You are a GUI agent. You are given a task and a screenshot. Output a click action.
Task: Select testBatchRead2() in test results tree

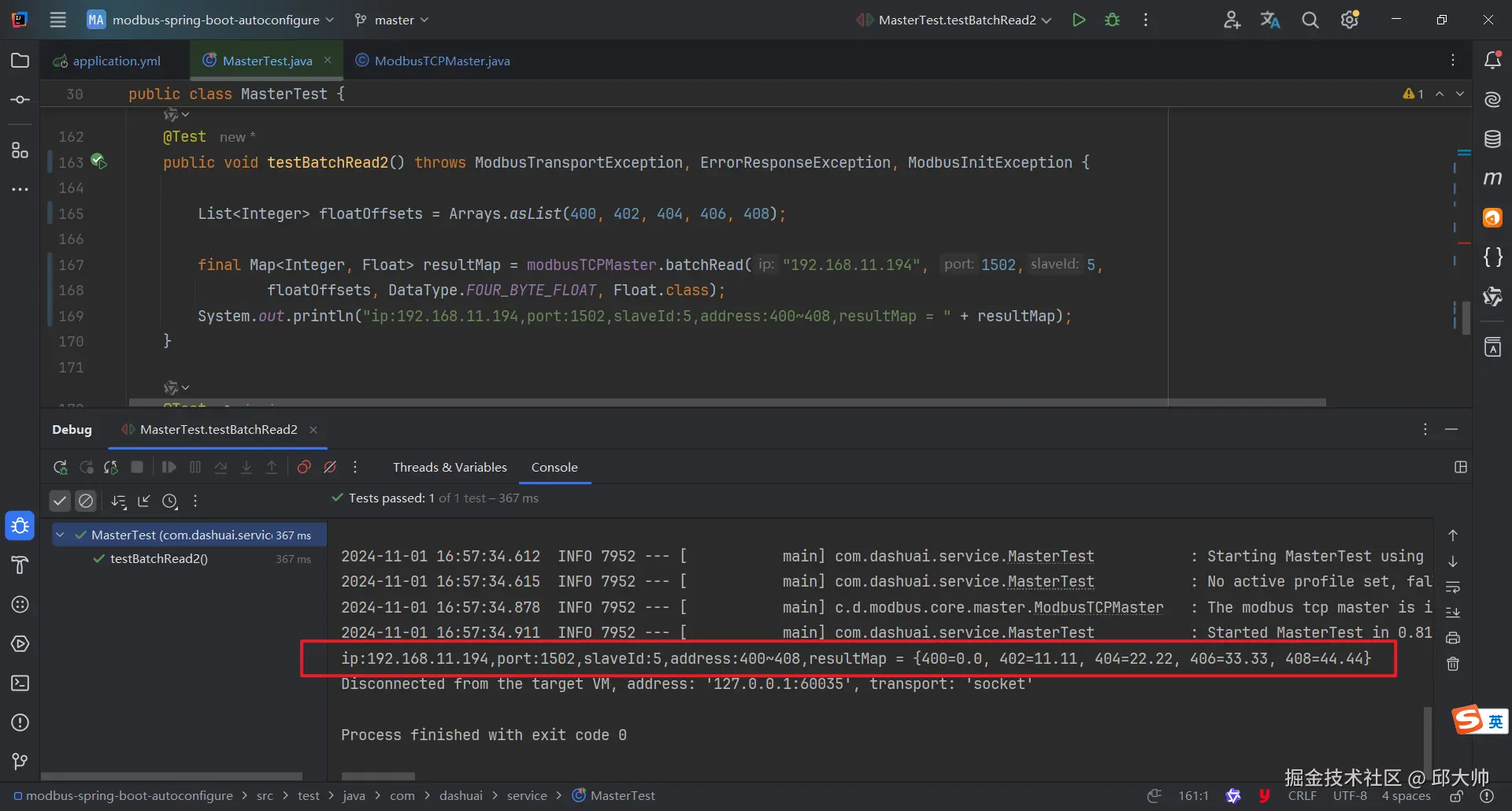[x=159, y=559]
